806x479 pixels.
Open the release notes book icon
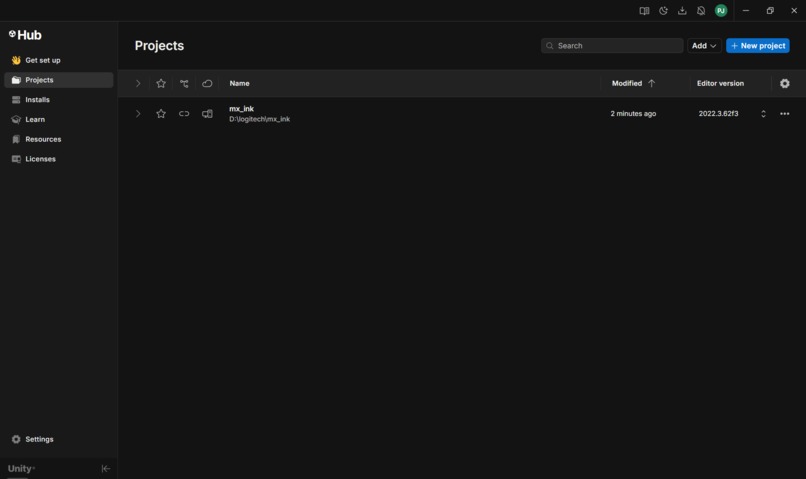tap(644, 11)
